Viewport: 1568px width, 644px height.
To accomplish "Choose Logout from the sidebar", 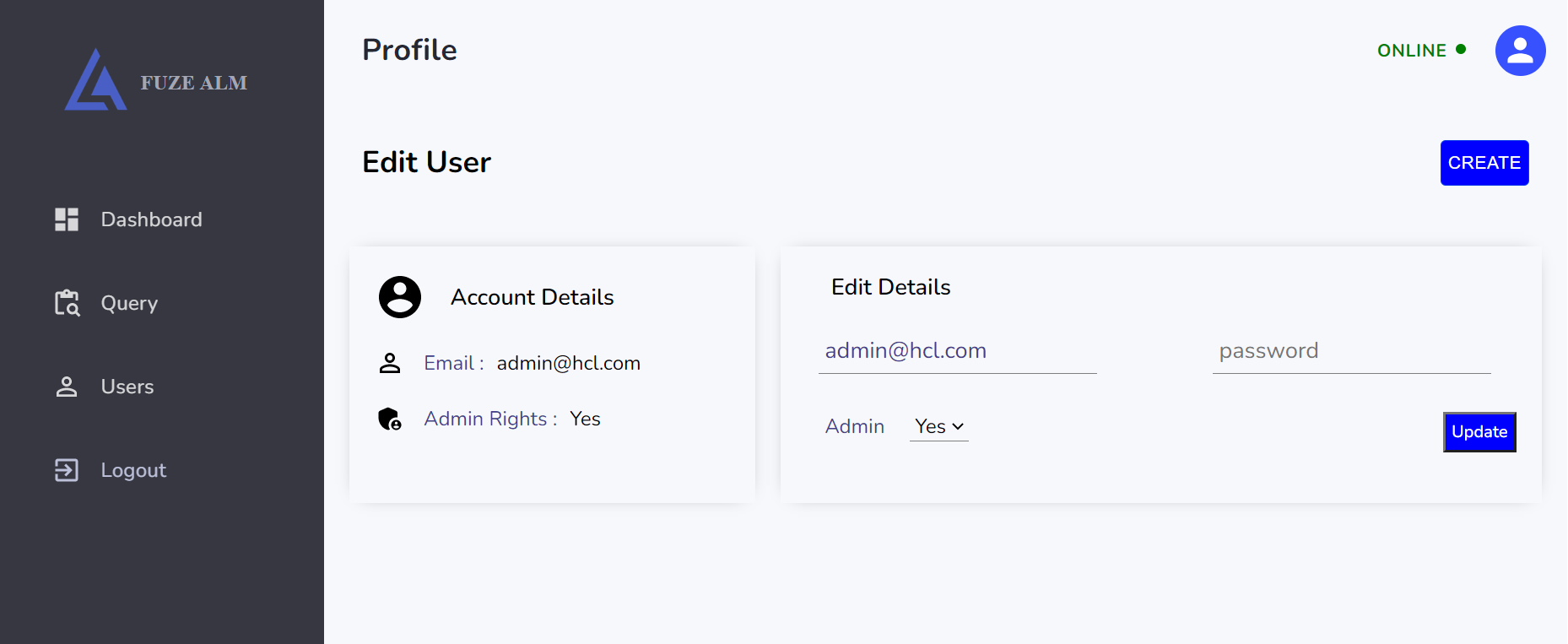I will point(133,470).
